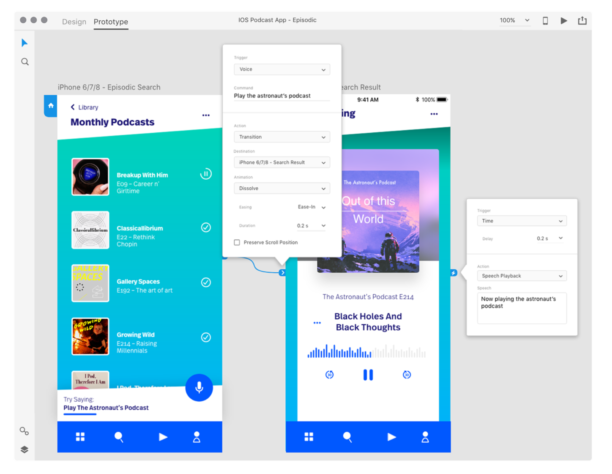This screenshot has height=474, width=612.
Task: Click the Monthly Podcasts heading
Action: [x=112, y=122]
